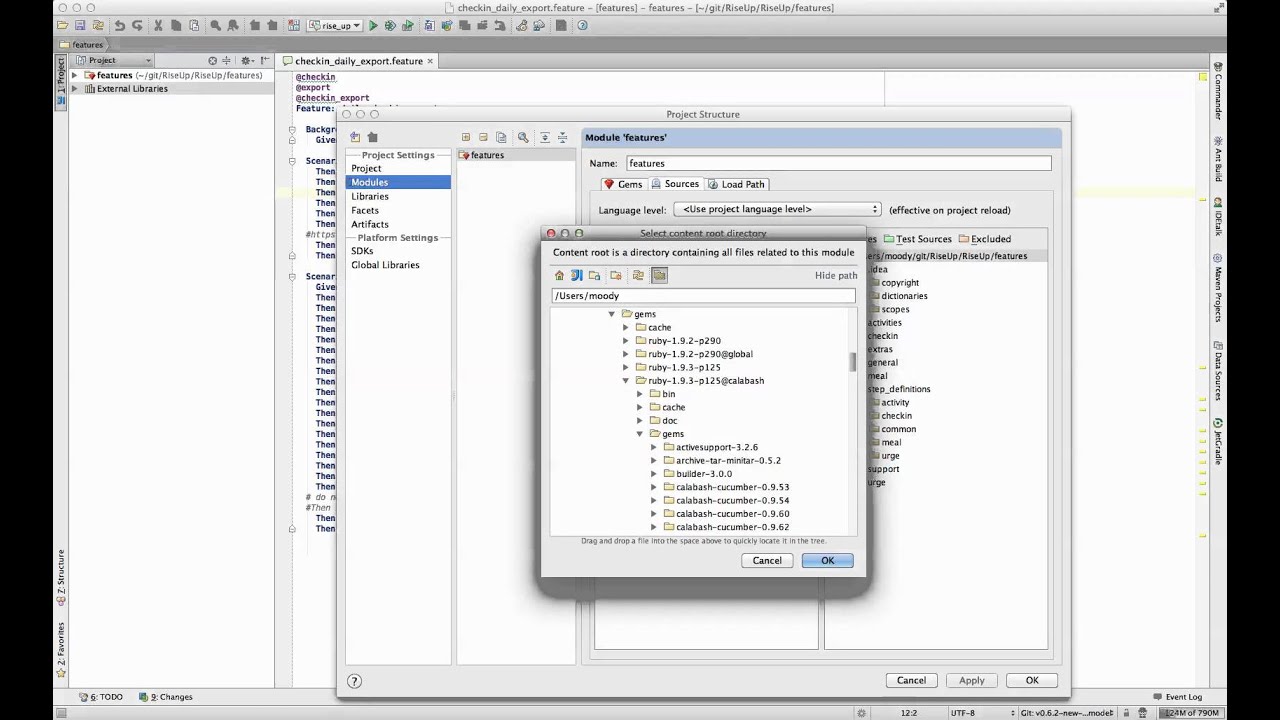The height and width of the screenshot is (720, 1280).
Task: Expand External Libraries in Project panel
Action: tap(74, 89)
